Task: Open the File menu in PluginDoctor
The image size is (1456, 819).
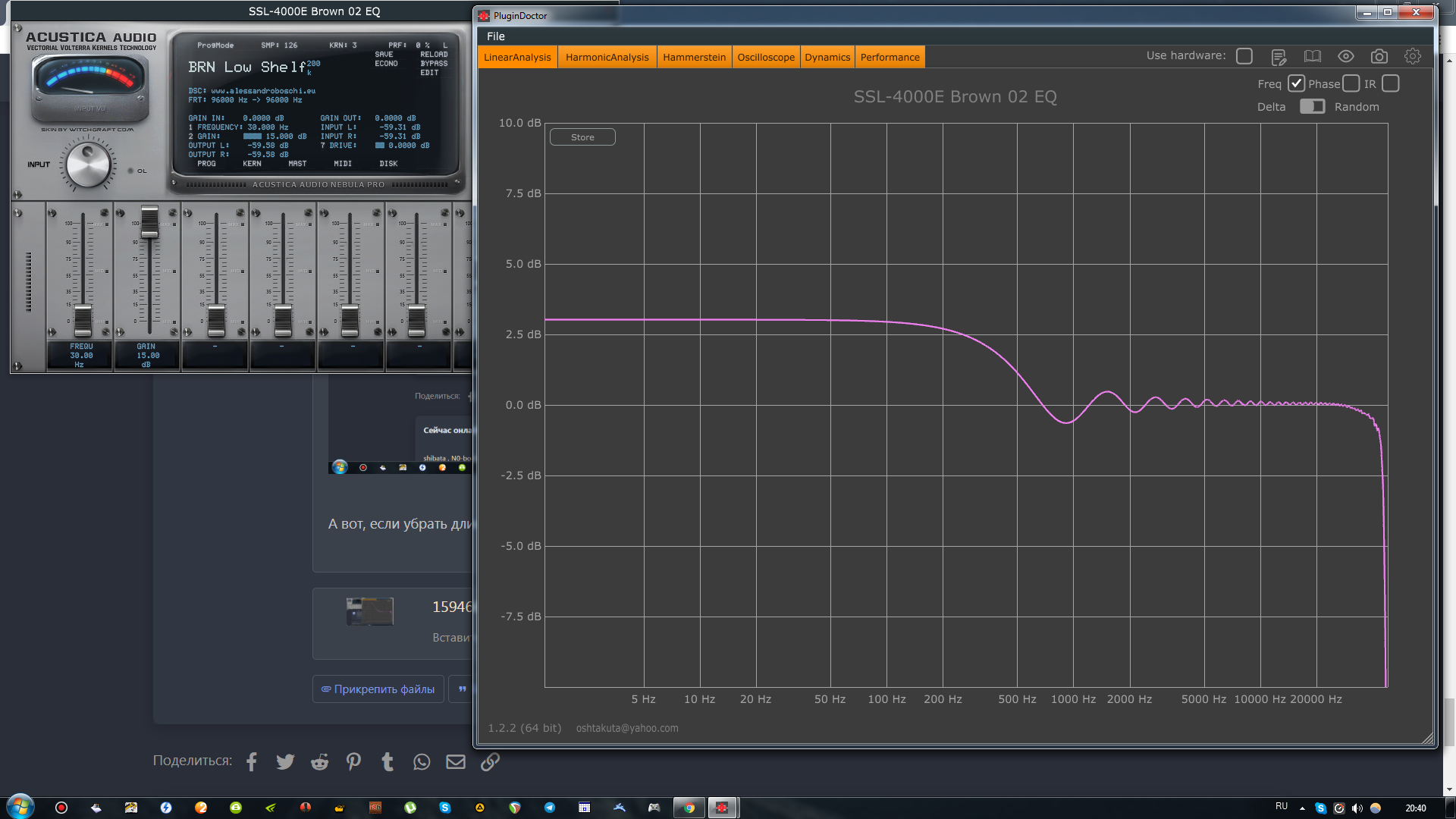Action: [x=496, y=36]
